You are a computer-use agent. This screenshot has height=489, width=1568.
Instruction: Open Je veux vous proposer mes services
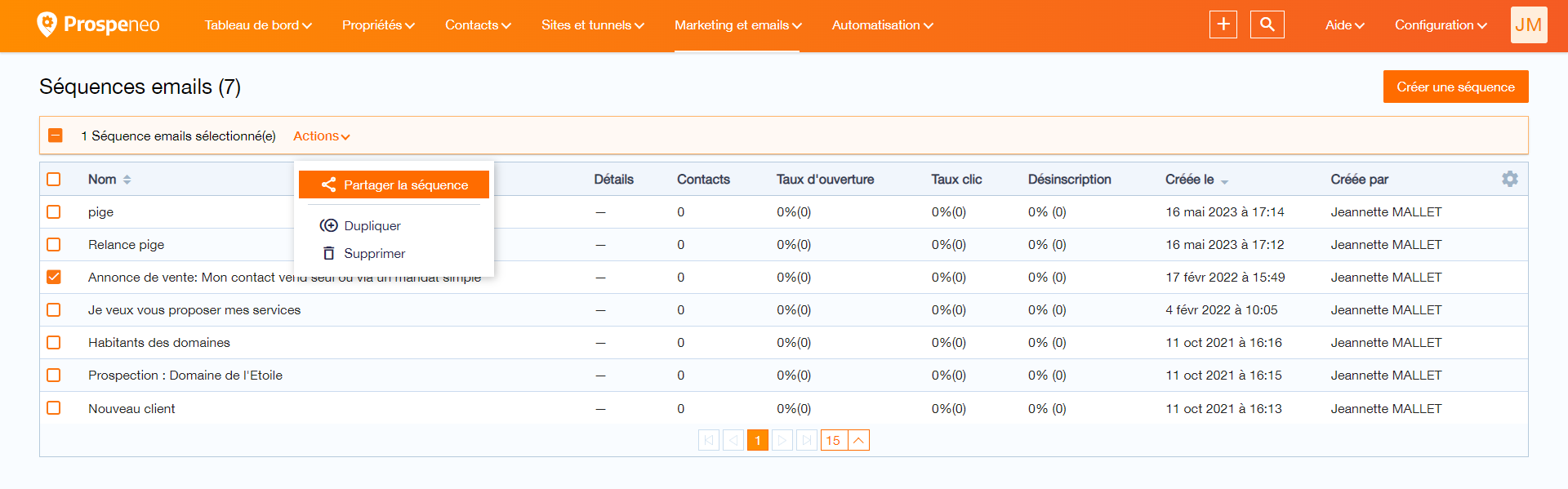tap(194, 310)
